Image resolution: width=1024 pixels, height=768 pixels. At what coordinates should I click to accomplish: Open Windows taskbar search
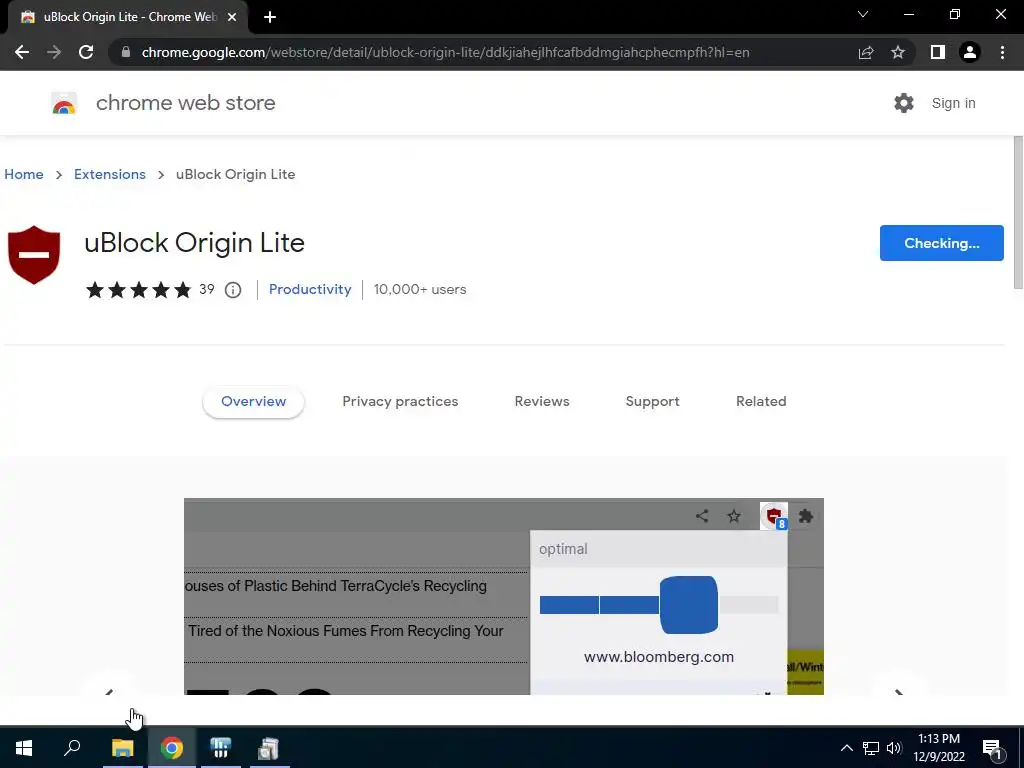click(72, 748)
